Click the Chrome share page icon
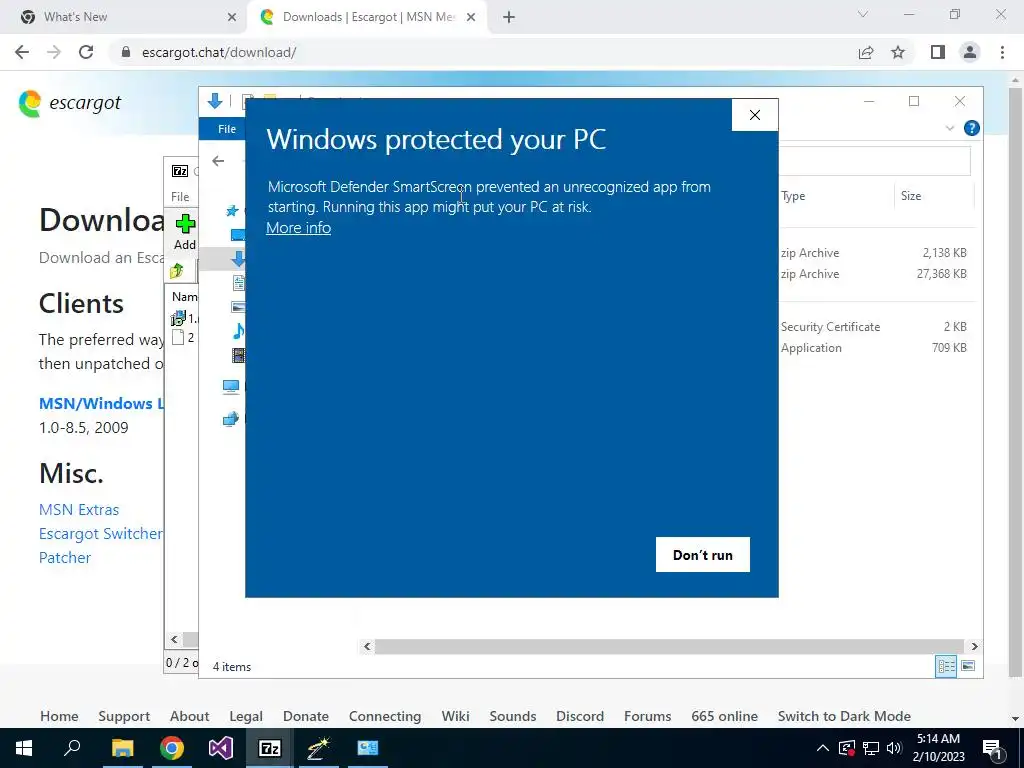This screenshot has height=768, width=1024. [866, 52]
